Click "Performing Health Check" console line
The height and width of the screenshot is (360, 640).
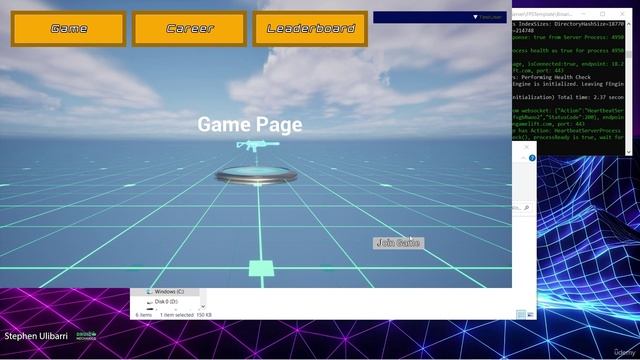556,77
